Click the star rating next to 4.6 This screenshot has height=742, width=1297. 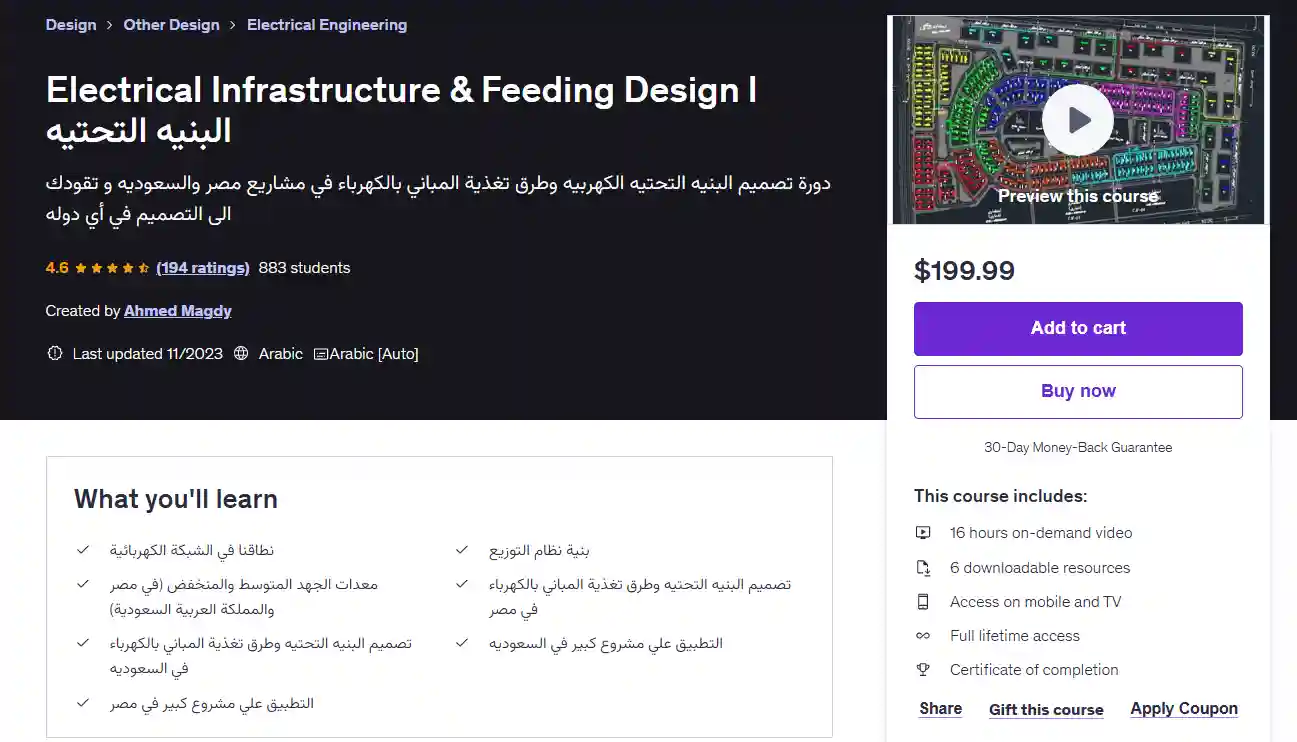111,268
